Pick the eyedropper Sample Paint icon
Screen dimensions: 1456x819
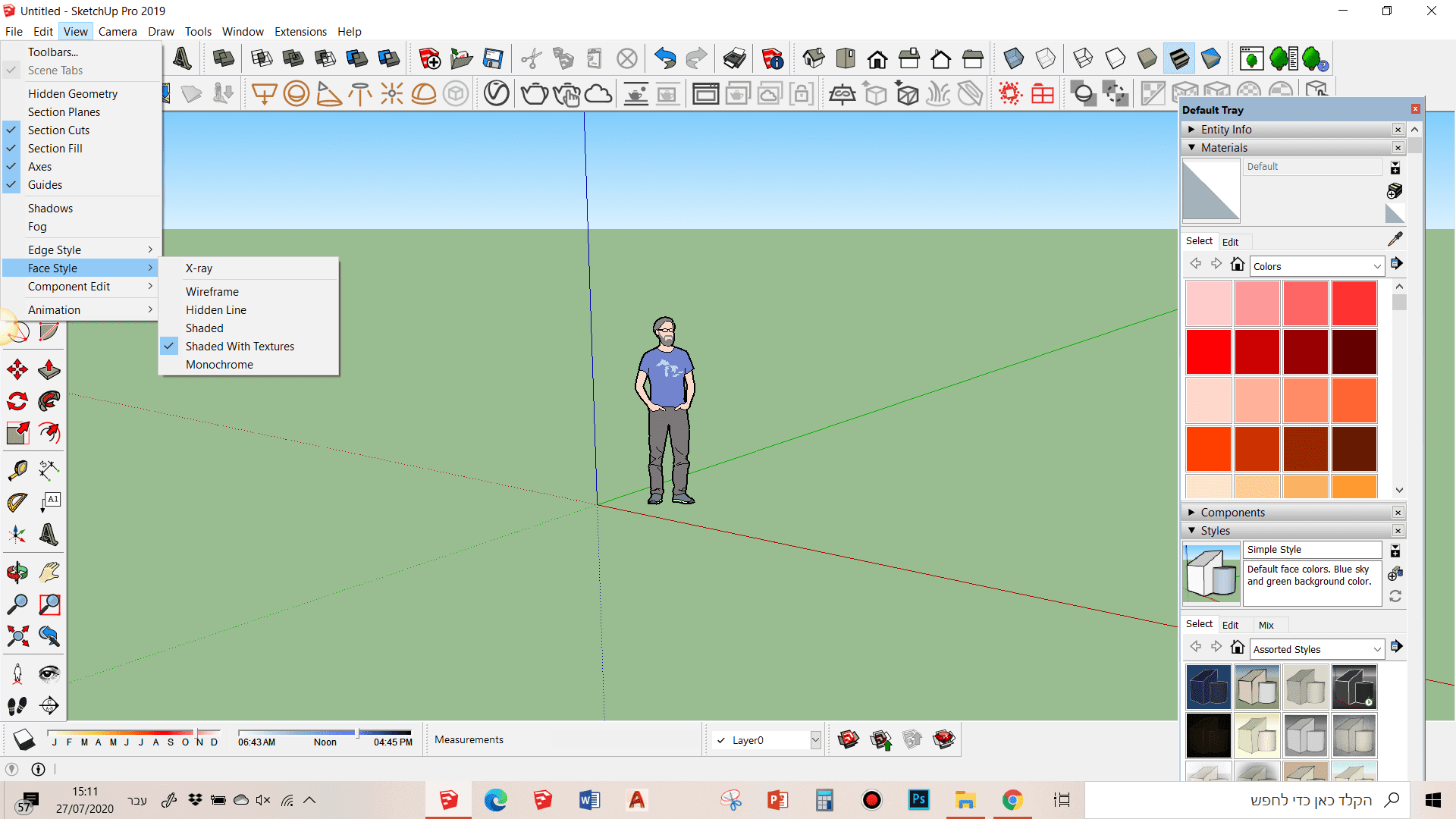coord(1395,240)
